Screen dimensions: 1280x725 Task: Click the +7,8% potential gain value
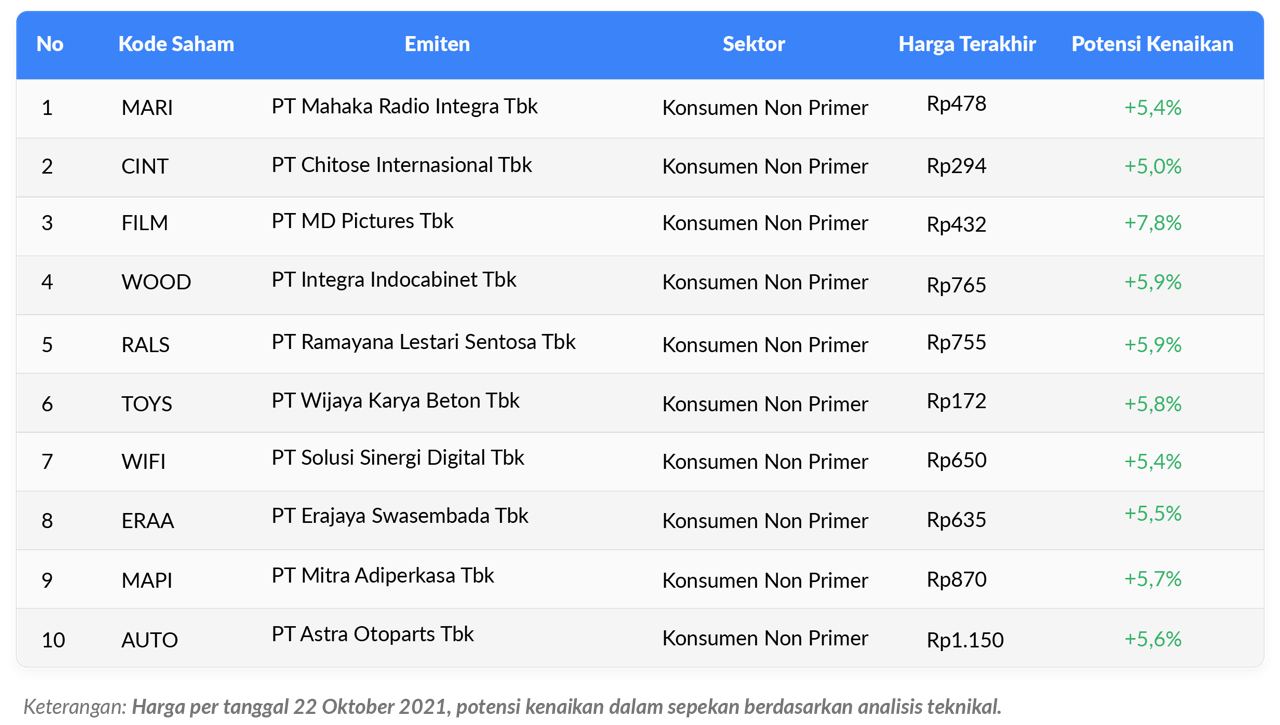[1152, 223]
